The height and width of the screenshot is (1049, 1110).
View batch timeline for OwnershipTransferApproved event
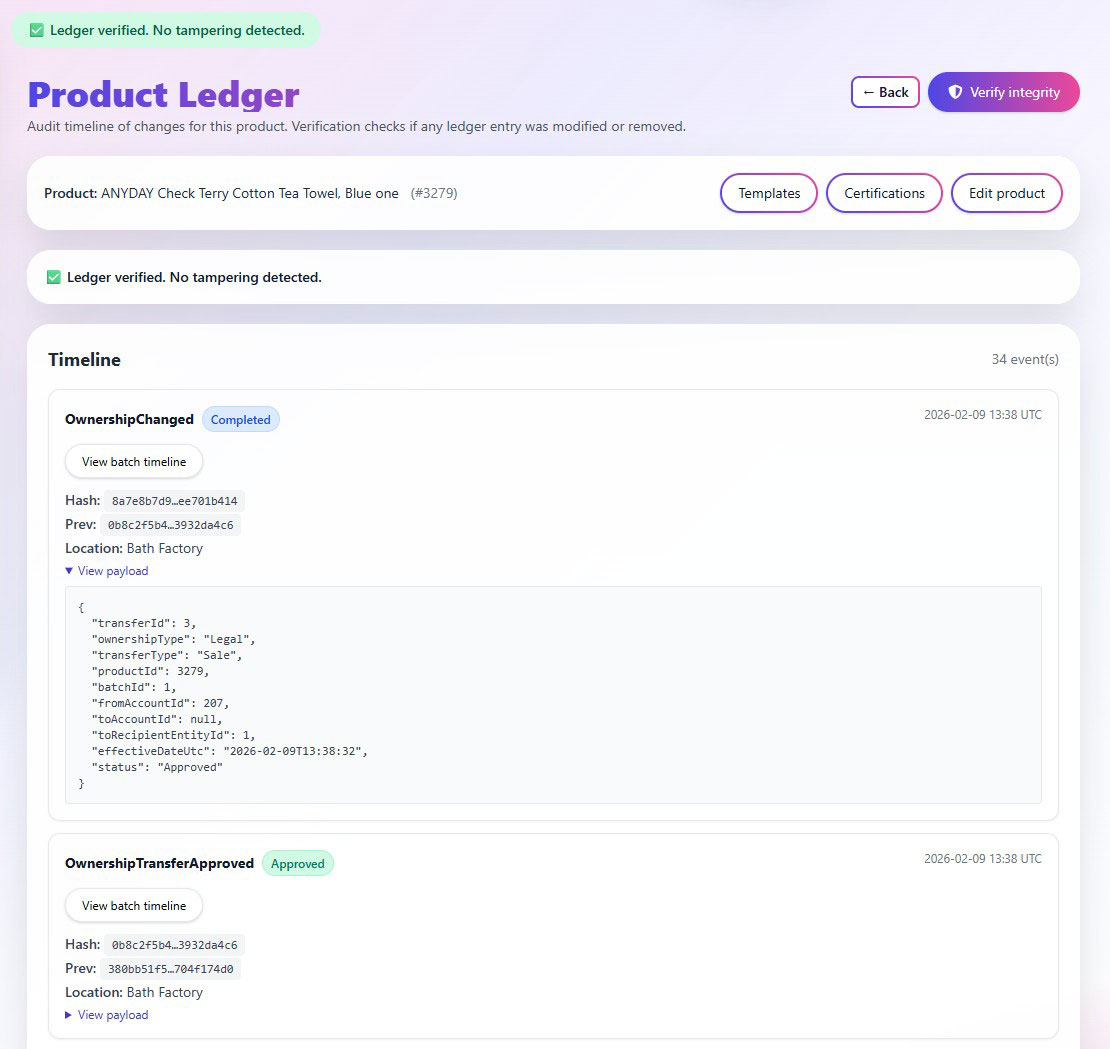point(134,906)
